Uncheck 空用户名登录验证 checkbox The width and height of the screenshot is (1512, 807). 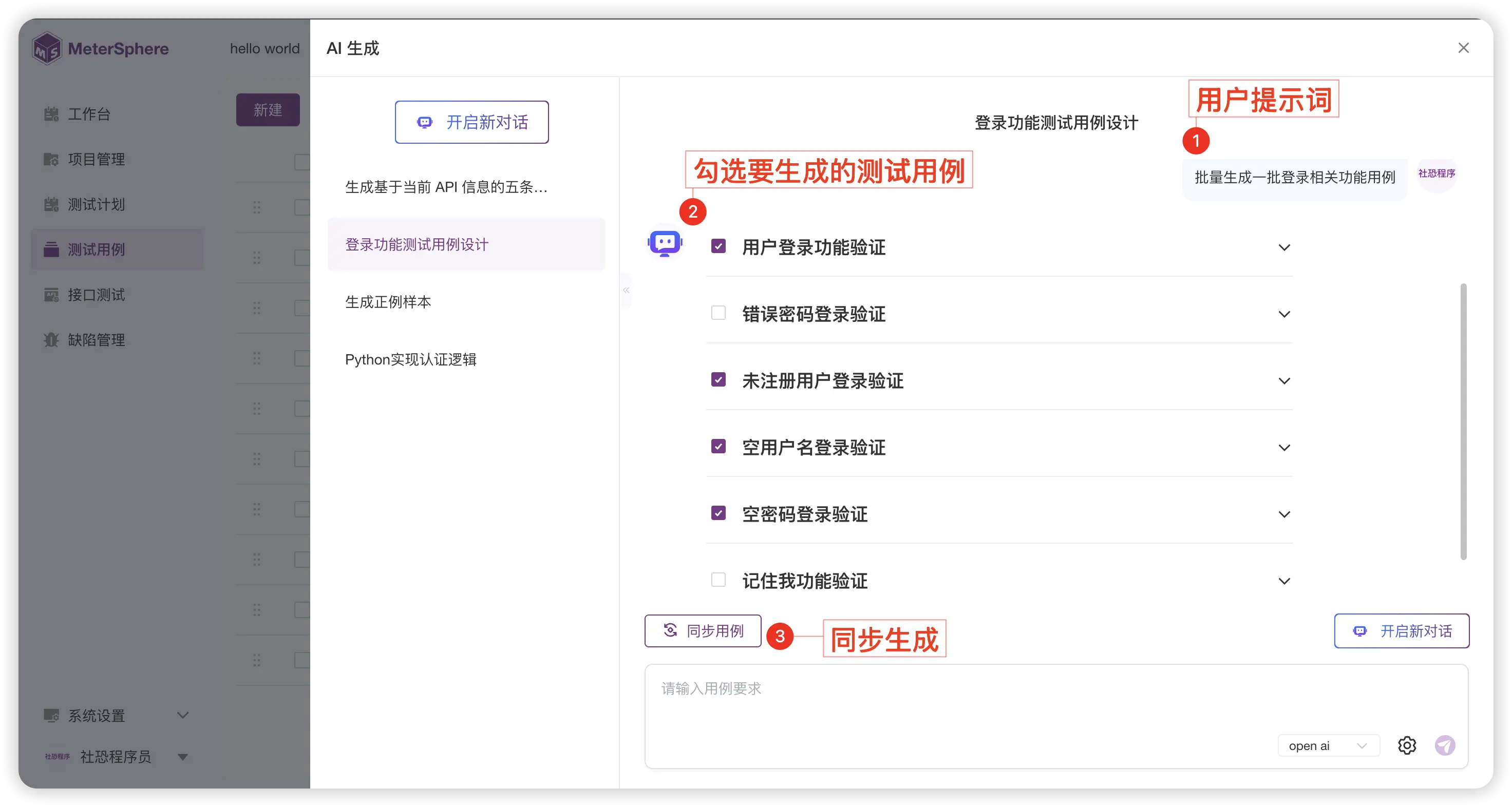[719, 446]
